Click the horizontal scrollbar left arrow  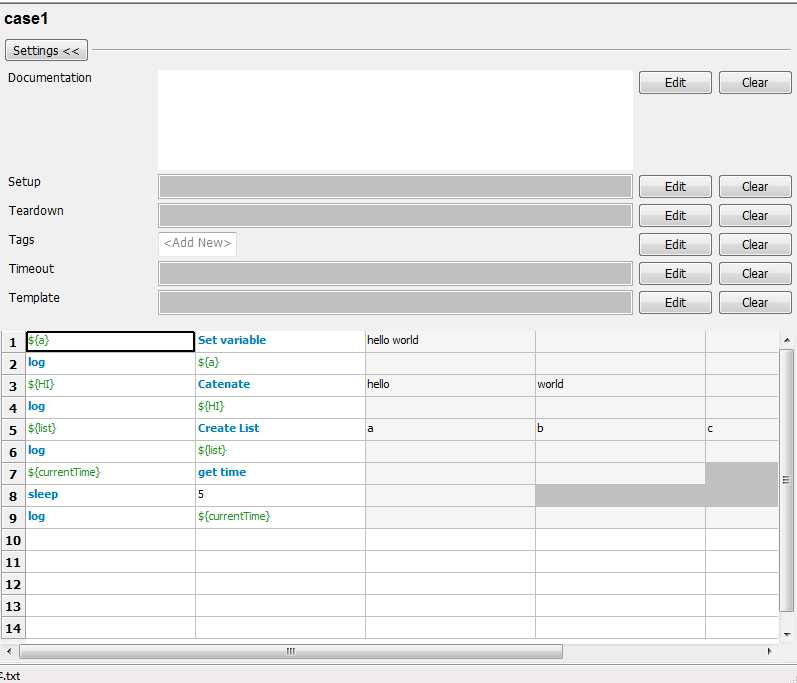coord(9,651)
